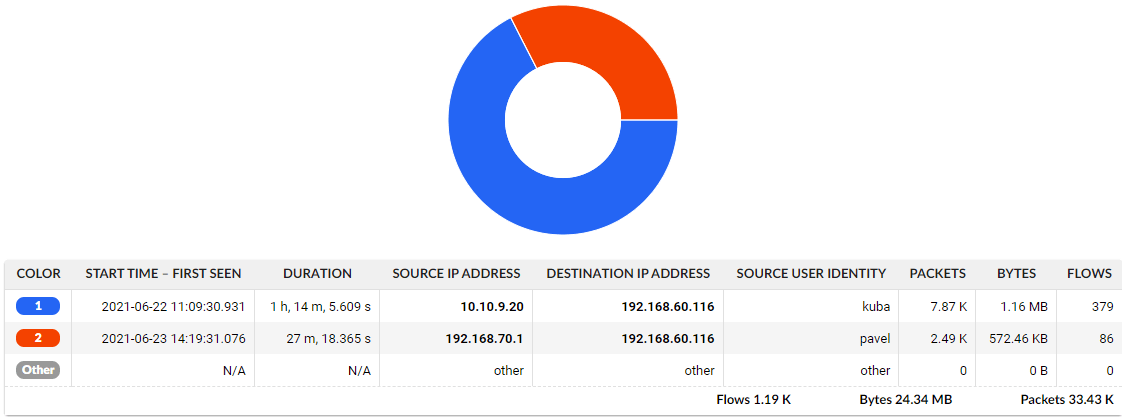Click the orange color badge 2
Screen dimensions: 1128x418
pyautogui.click(x=38, y=338)
